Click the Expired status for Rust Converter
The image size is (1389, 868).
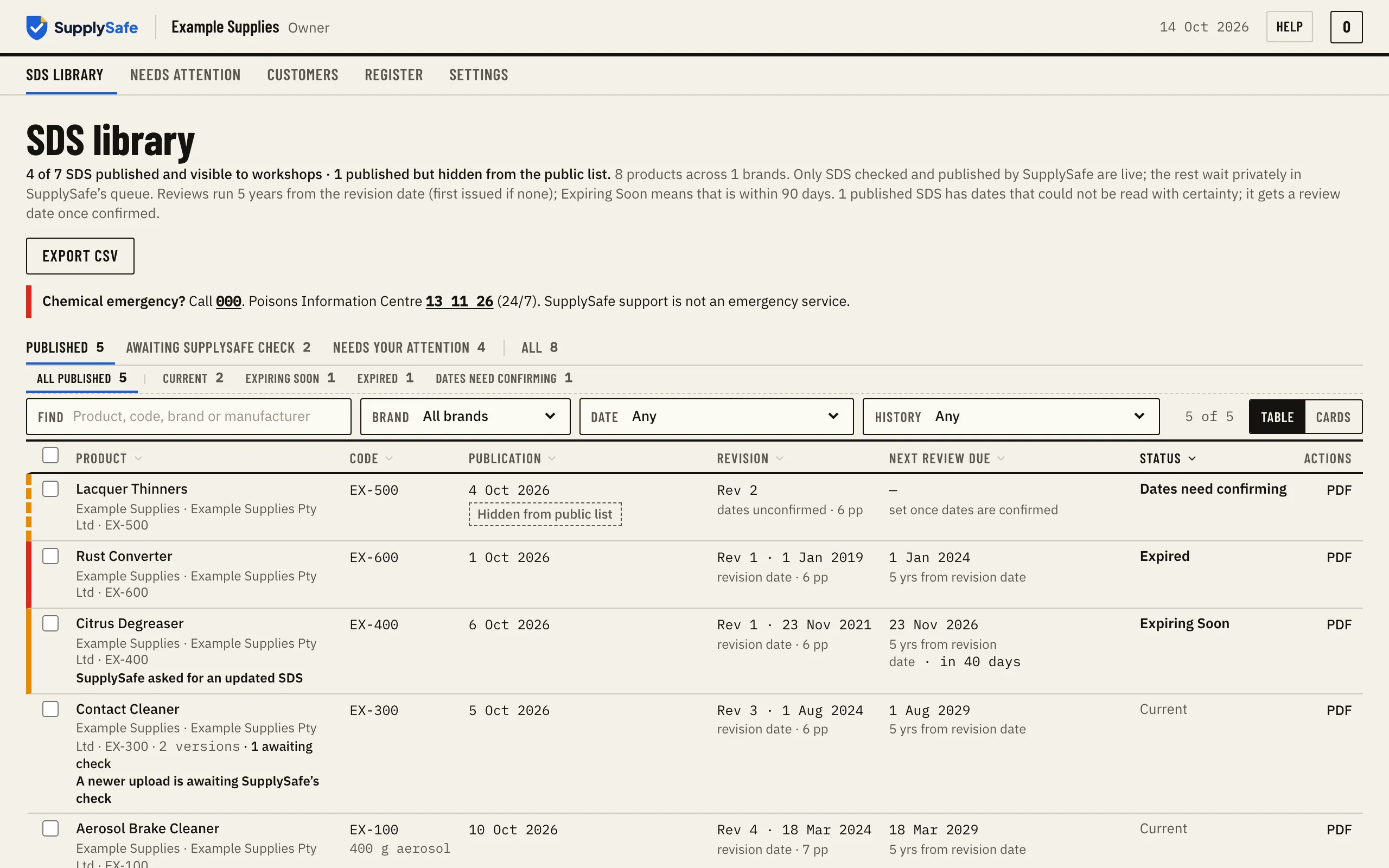(1164, 556)
